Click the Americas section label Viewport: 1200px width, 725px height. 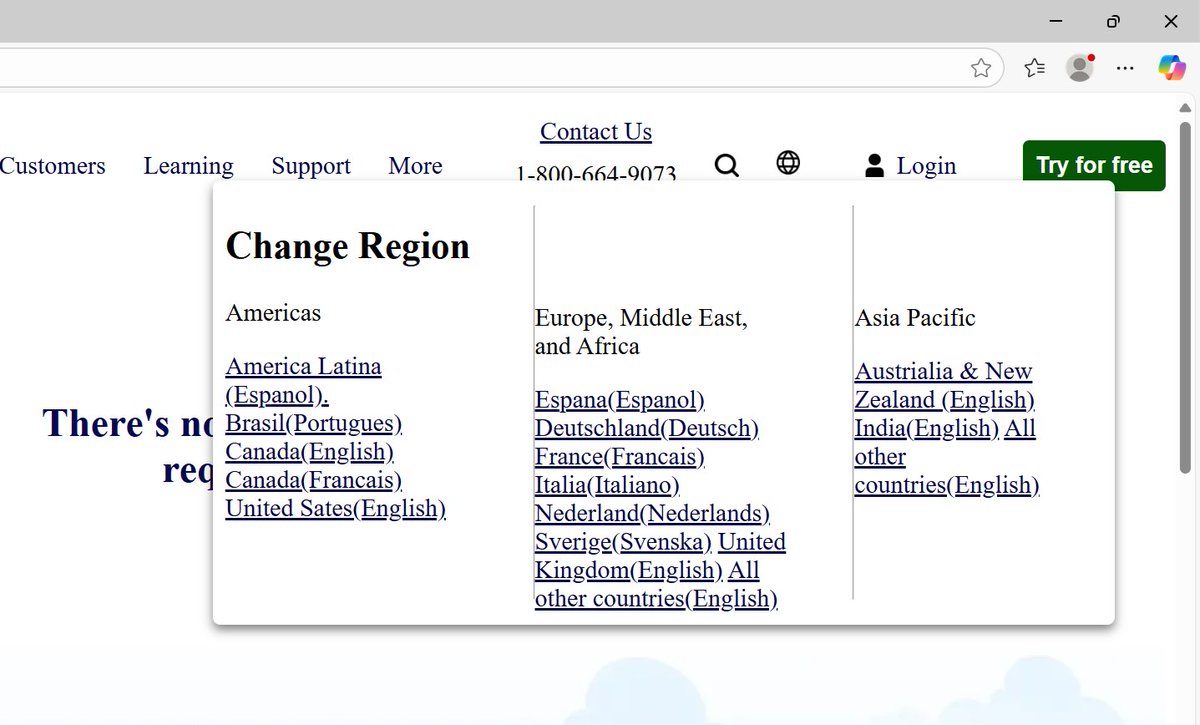(x=273, y=312)
